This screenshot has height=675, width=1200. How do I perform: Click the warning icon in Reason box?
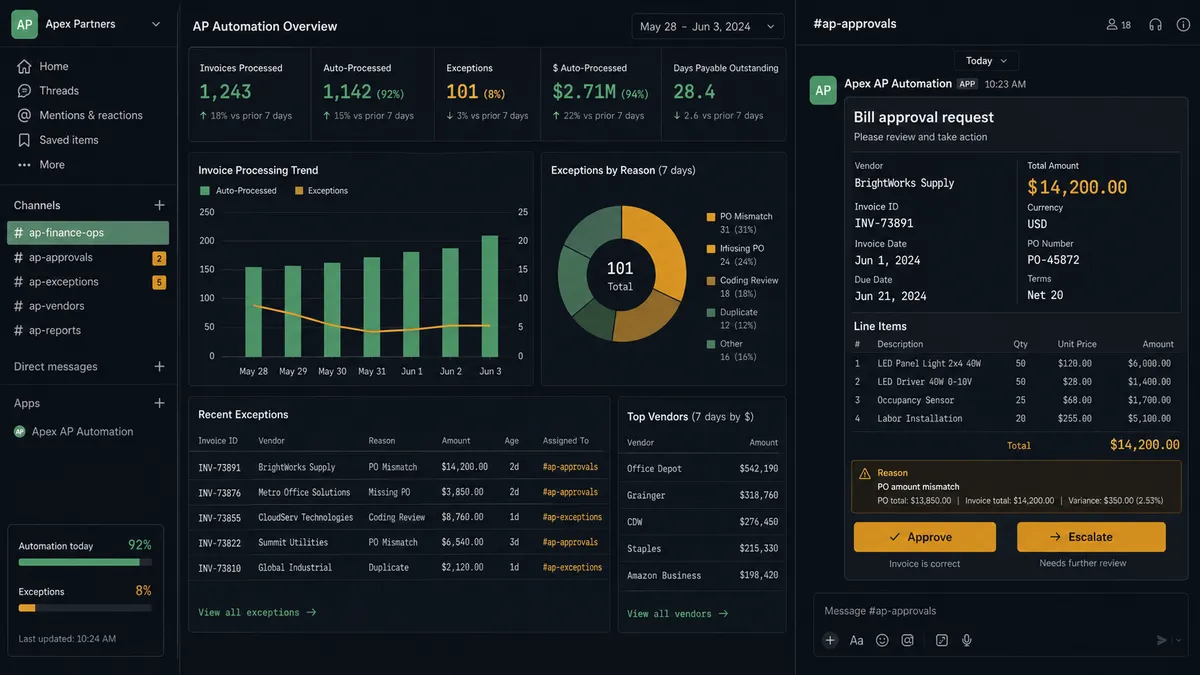pyautogui.click(x=865, y=474)
